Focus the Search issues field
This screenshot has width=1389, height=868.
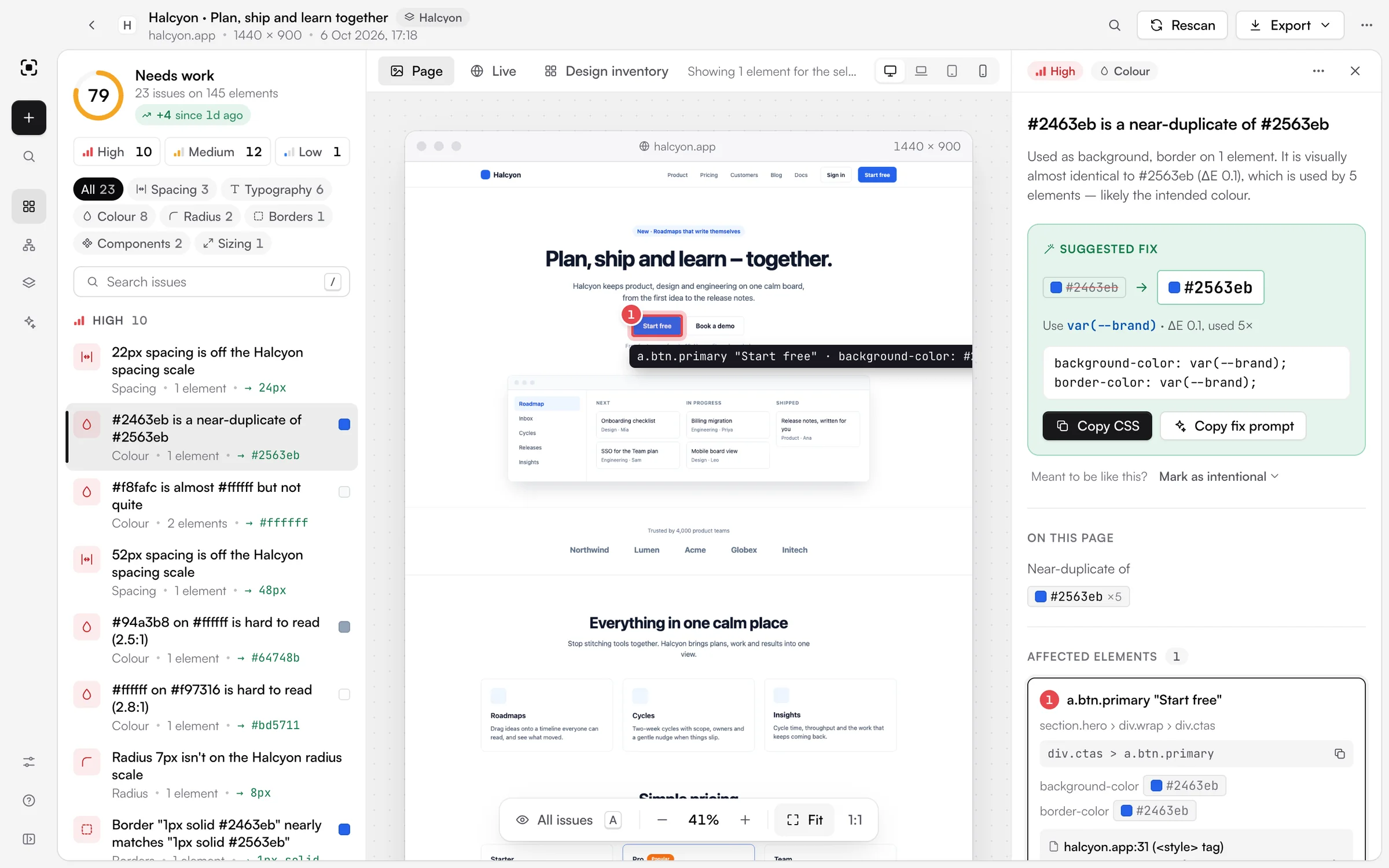point(211,282)
